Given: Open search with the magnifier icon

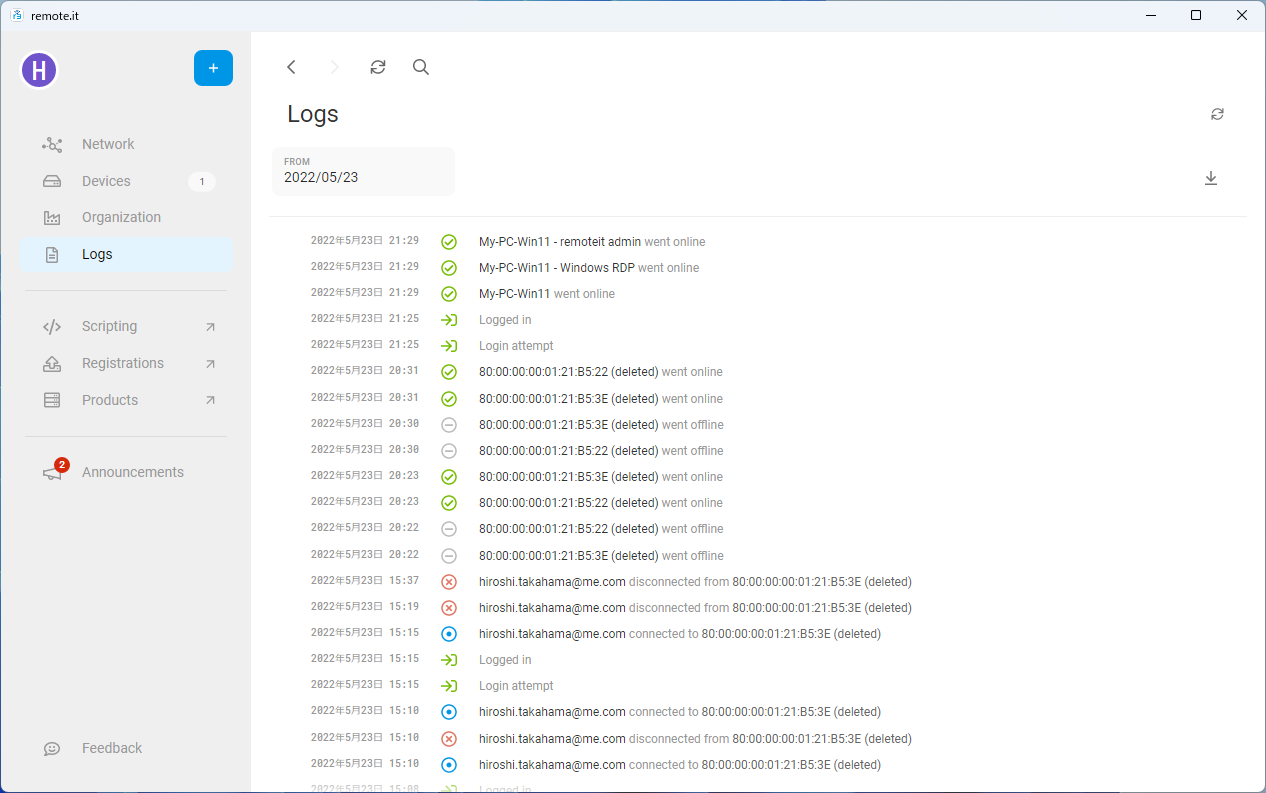Looking at the screenshot, I should click(421, 67).
